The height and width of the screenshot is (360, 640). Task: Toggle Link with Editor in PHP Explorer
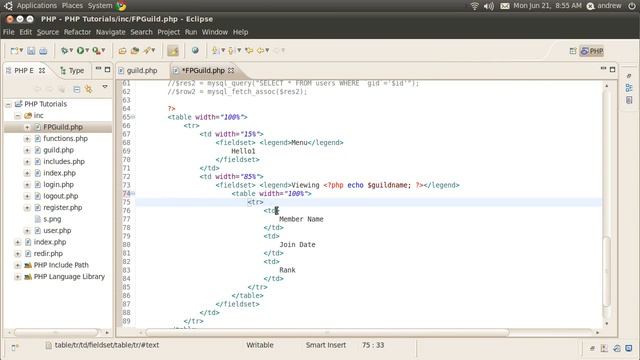[x=89, y=89]
